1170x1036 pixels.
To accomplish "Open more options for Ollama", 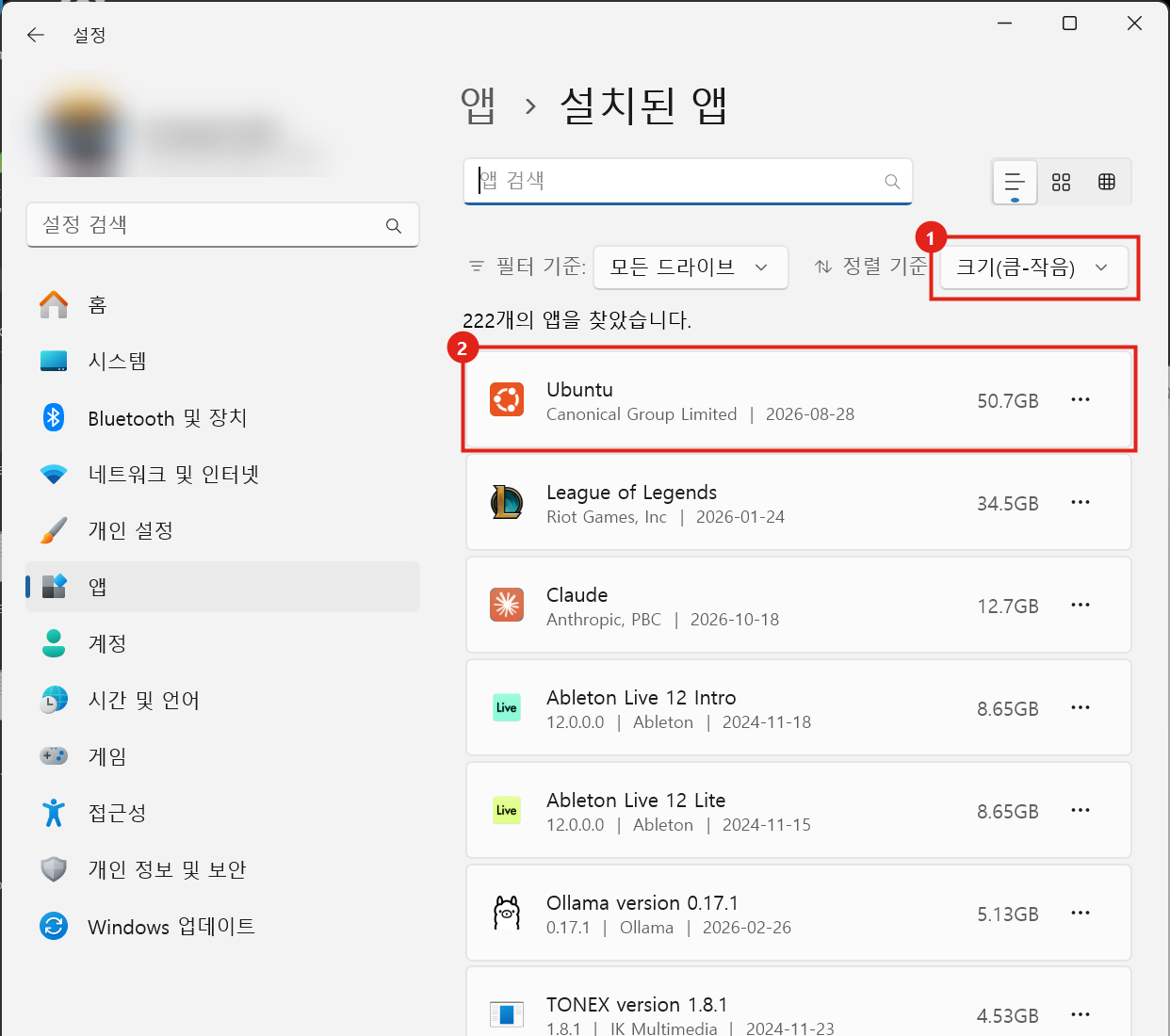I will (x=1081, y=913).
